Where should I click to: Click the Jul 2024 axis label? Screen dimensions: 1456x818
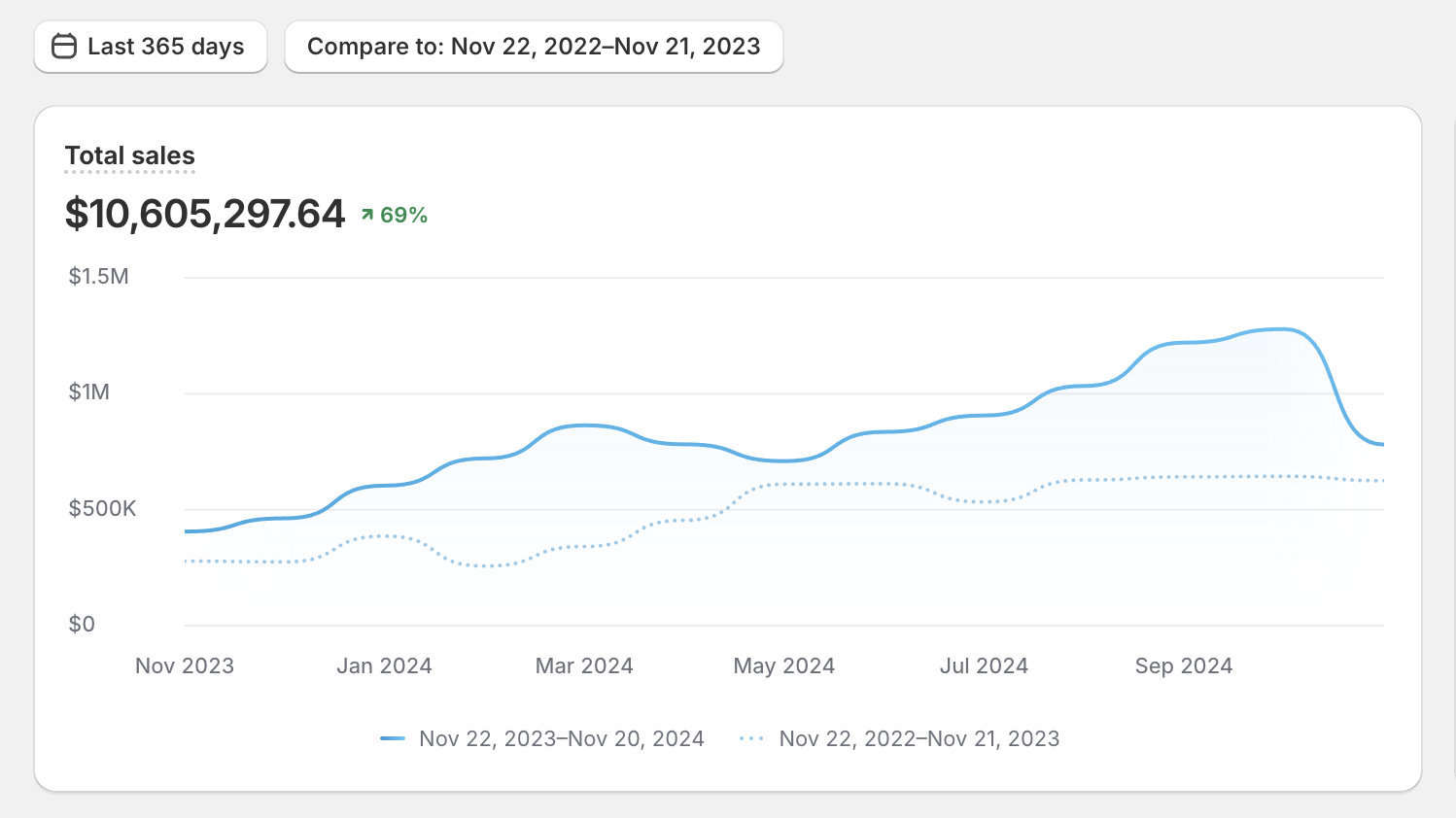(x=984, y=665)
